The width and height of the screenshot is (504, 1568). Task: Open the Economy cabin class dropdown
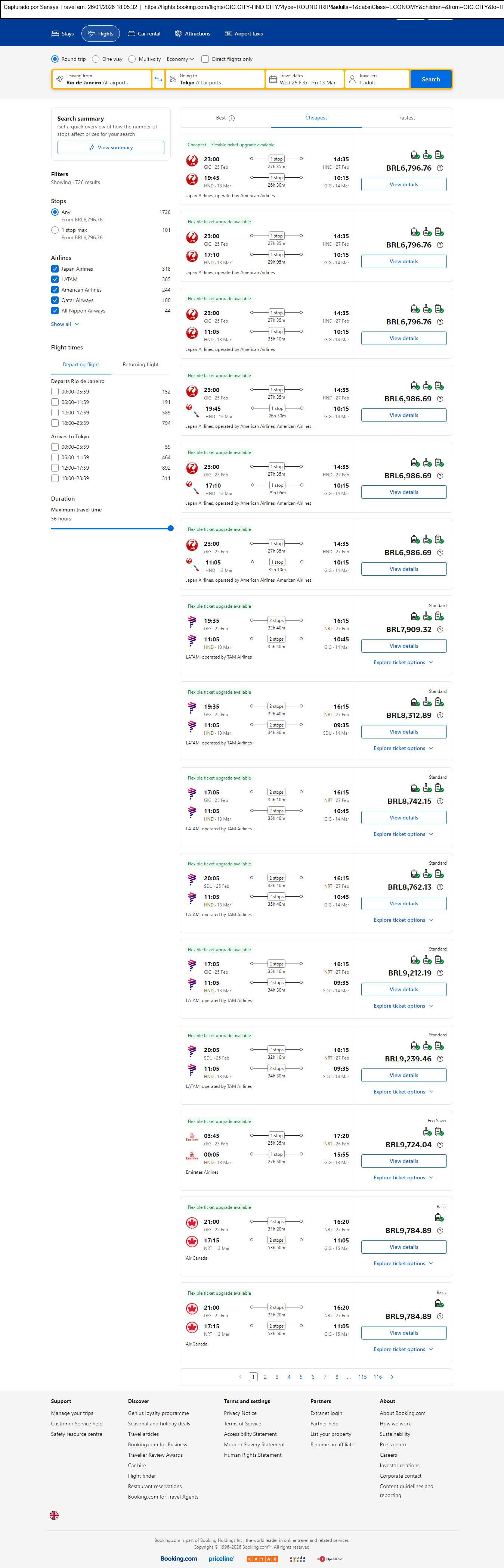[x=180, y=59]
